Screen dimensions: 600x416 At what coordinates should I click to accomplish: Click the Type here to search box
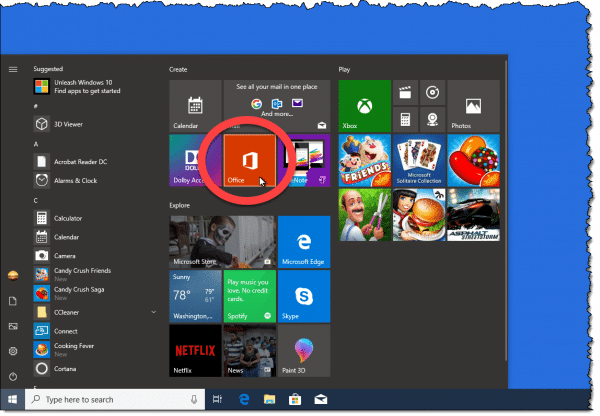115,400
